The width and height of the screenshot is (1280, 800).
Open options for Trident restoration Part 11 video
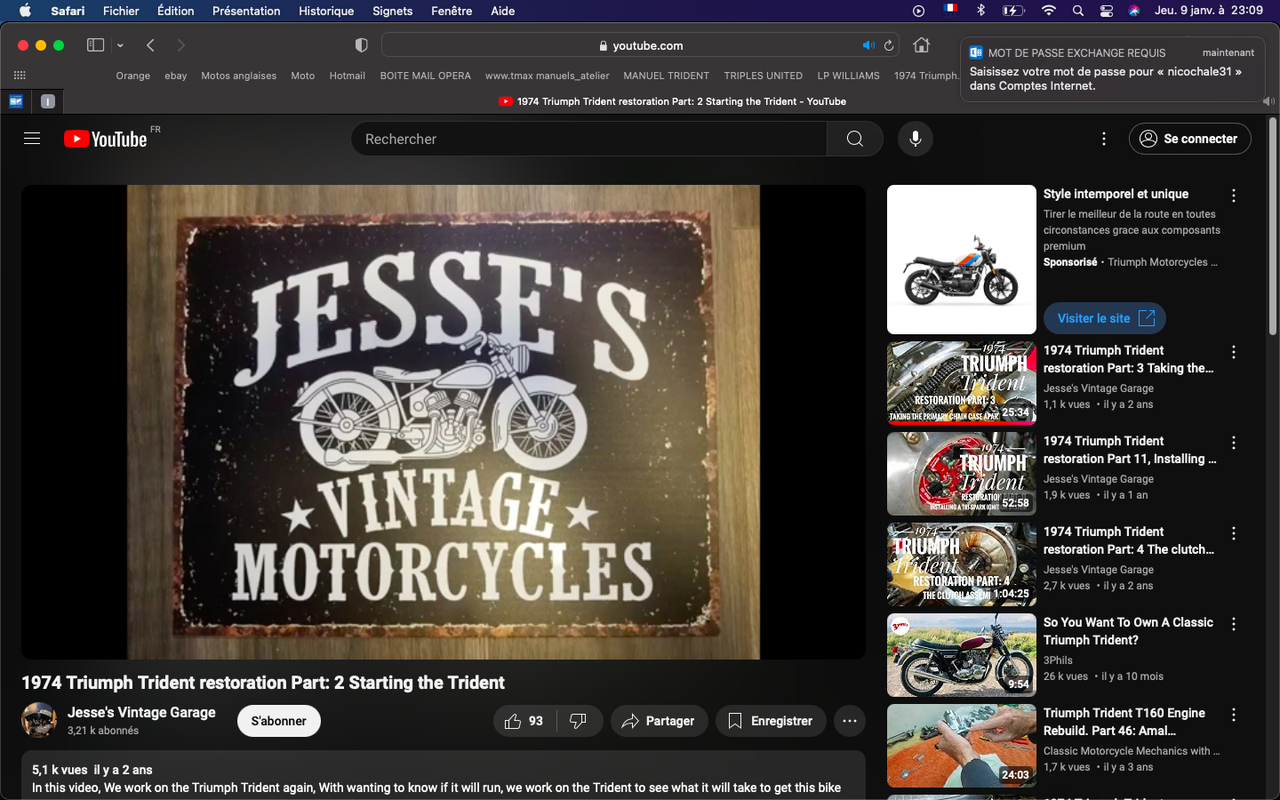1234,443
